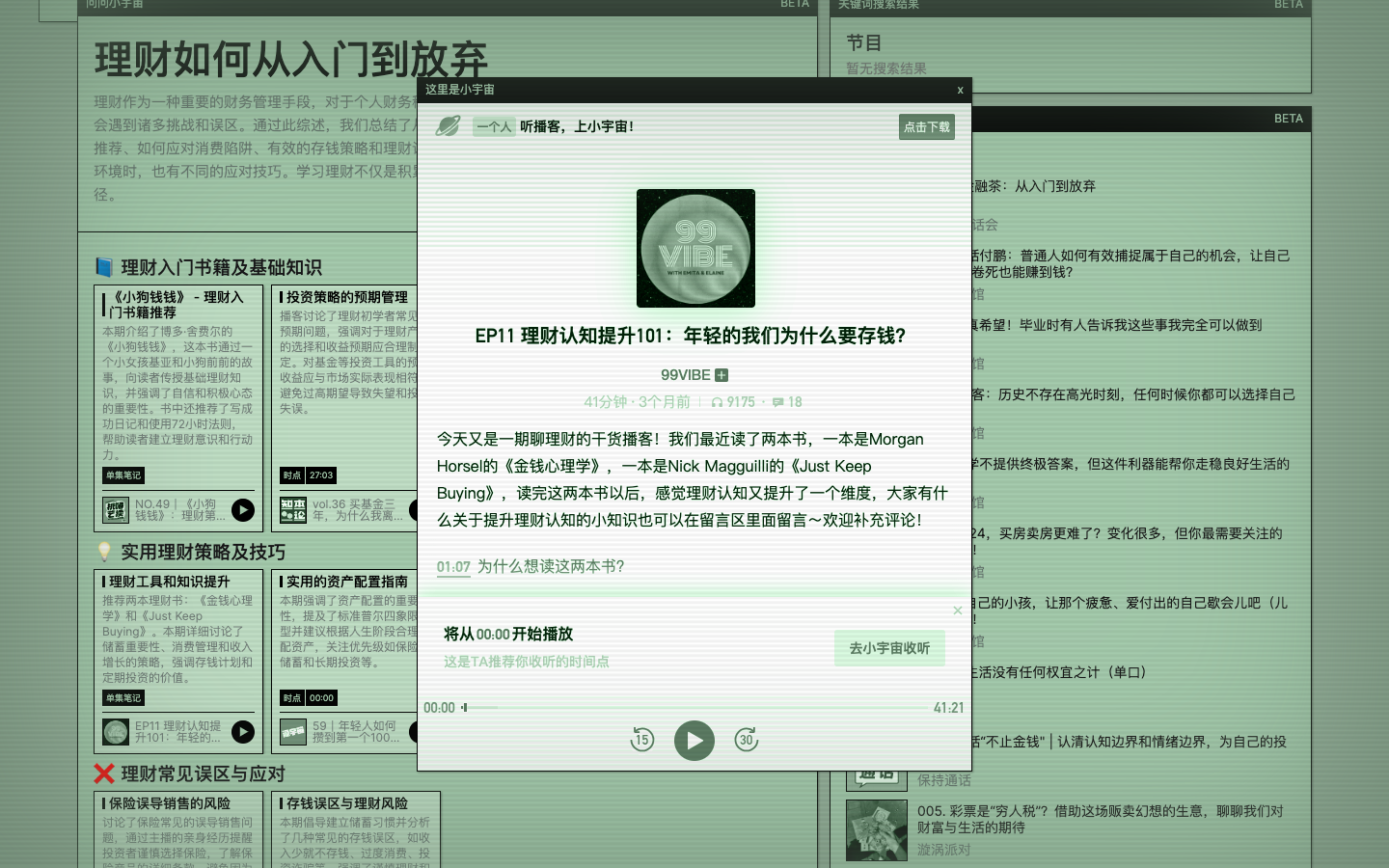Open the 99VIBE podcast name link

(685, 375)
